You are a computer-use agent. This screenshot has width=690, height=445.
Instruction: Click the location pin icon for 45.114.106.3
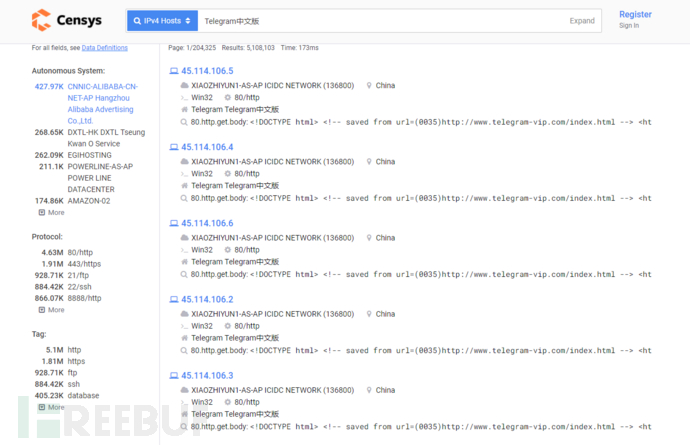tap(369, 390)
